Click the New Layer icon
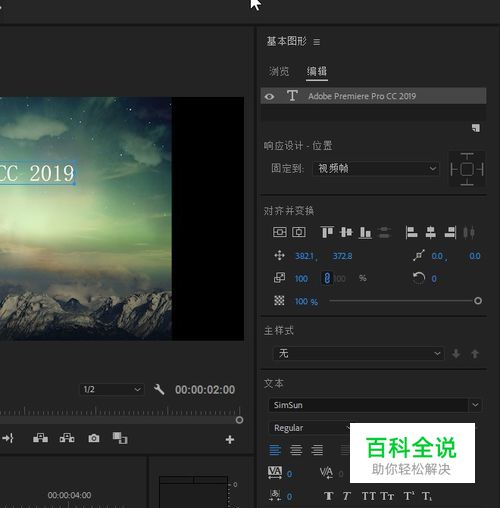Viewport: 500px width, 508px height. (476, 128)
